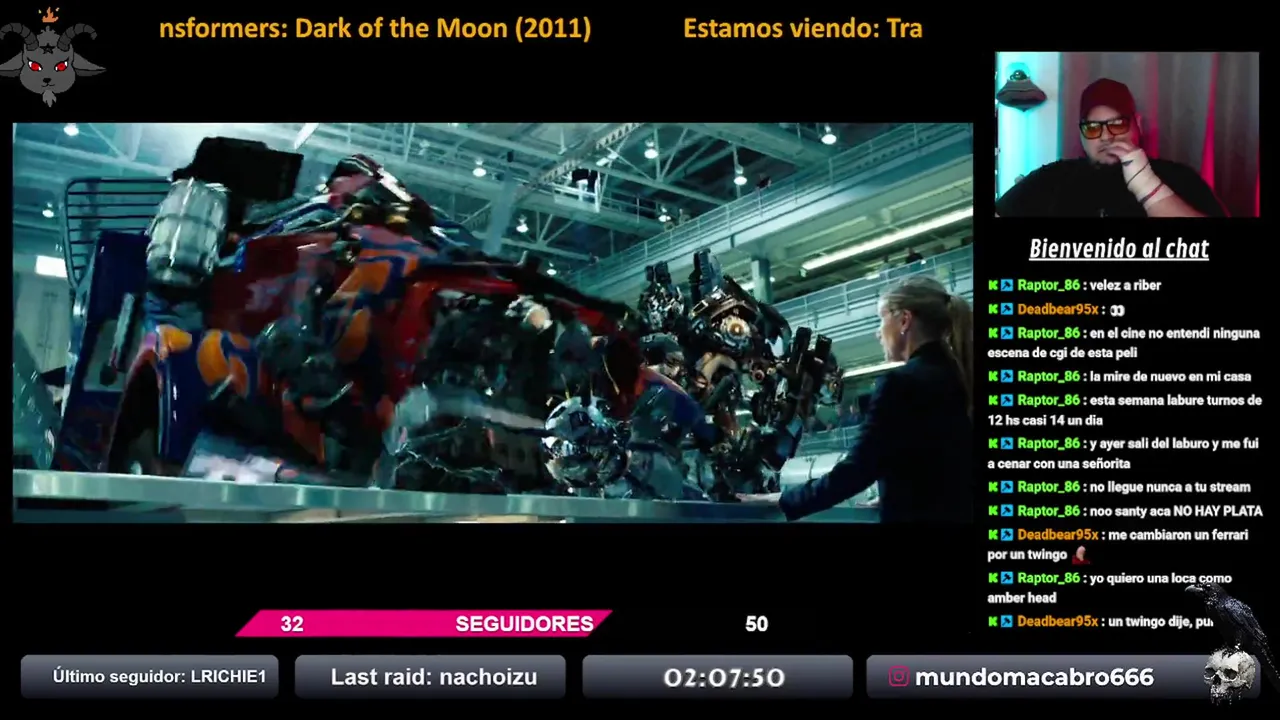The height and width of the screenshot is (720, 1280).
Task: Click the Bienvenido al chat heading
Action: click(1119, 249)
